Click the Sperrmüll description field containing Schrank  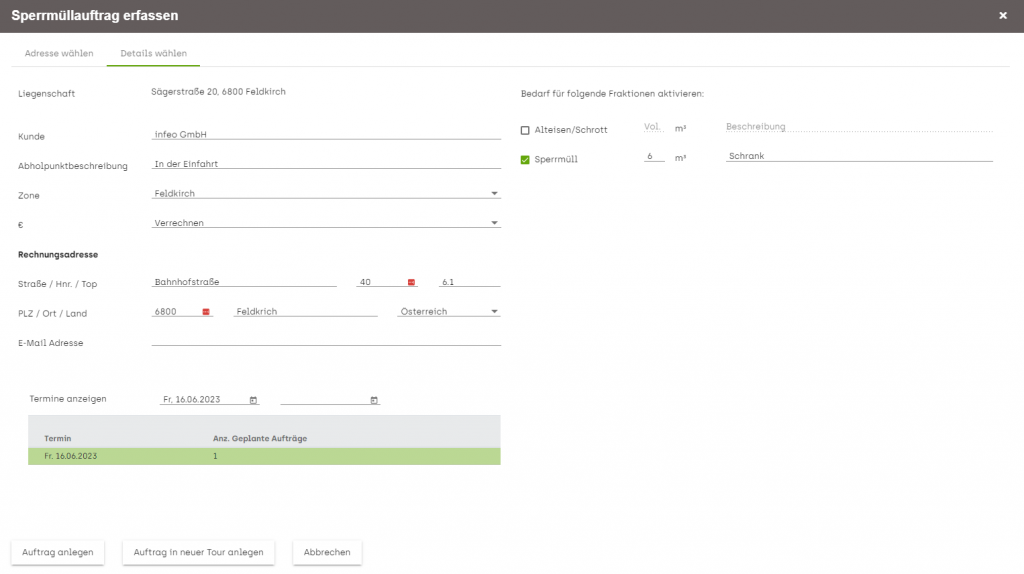[859, 155]
